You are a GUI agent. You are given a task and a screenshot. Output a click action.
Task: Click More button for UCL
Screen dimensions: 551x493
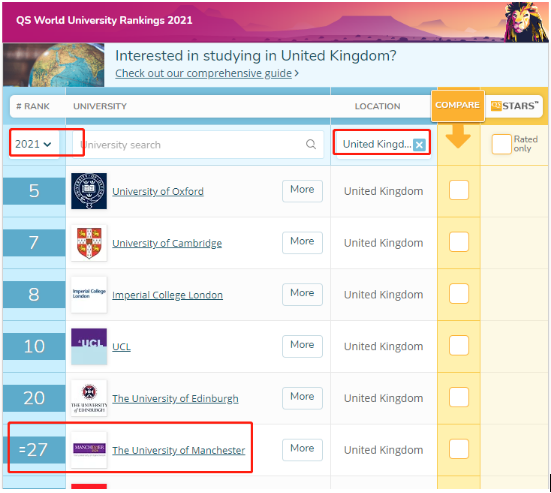click(302, 346)
